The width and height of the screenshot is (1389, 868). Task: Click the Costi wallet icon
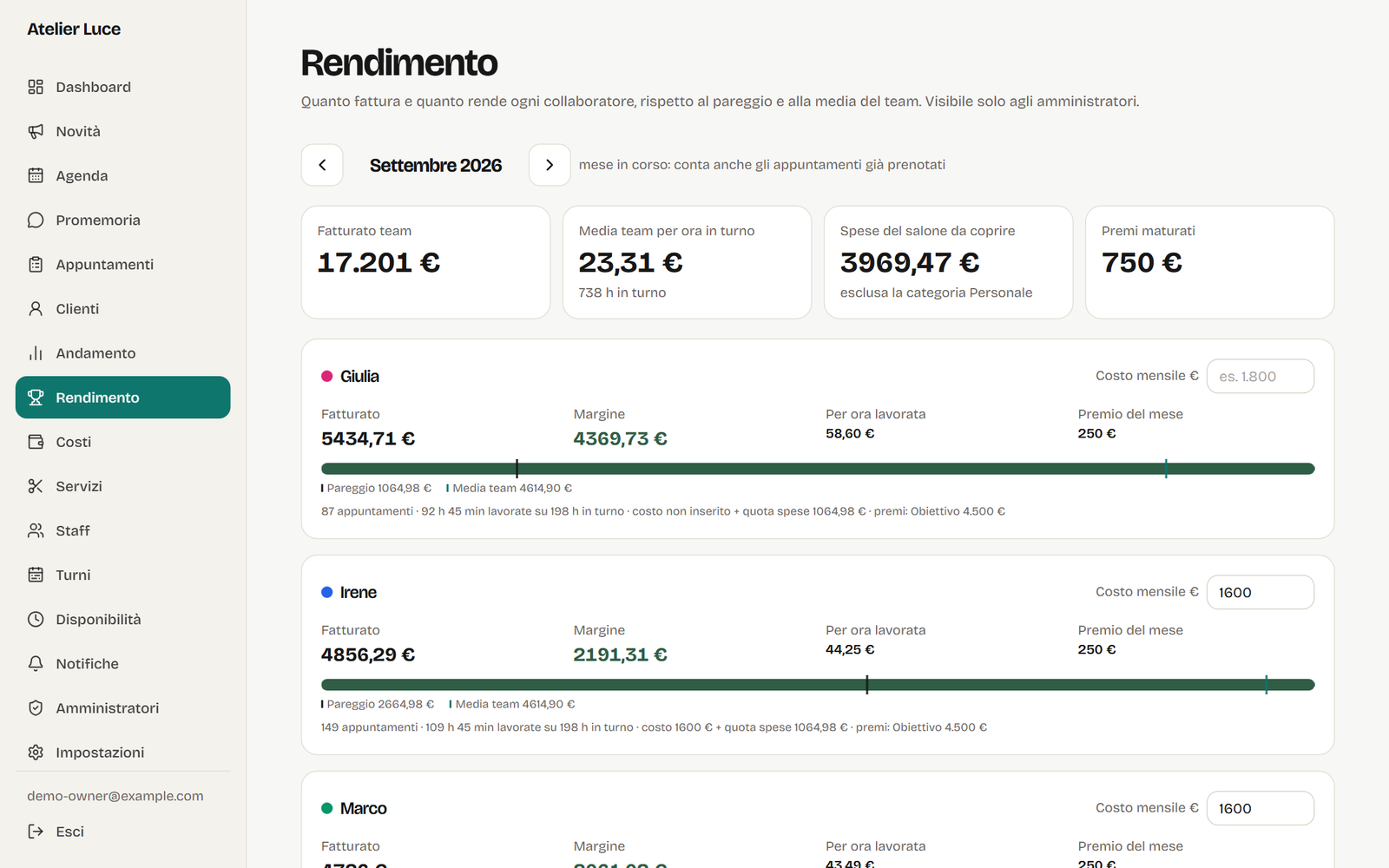coord(36,442)
